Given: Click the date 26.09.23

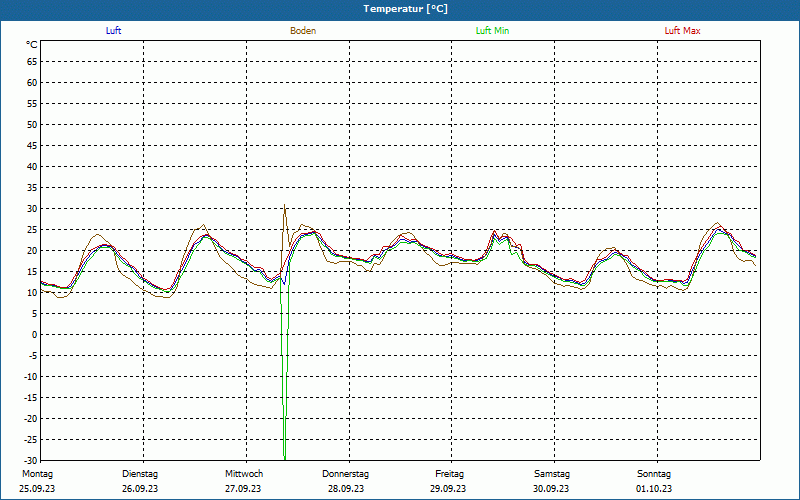Looking at the screenshot, I should pos(140,489).
